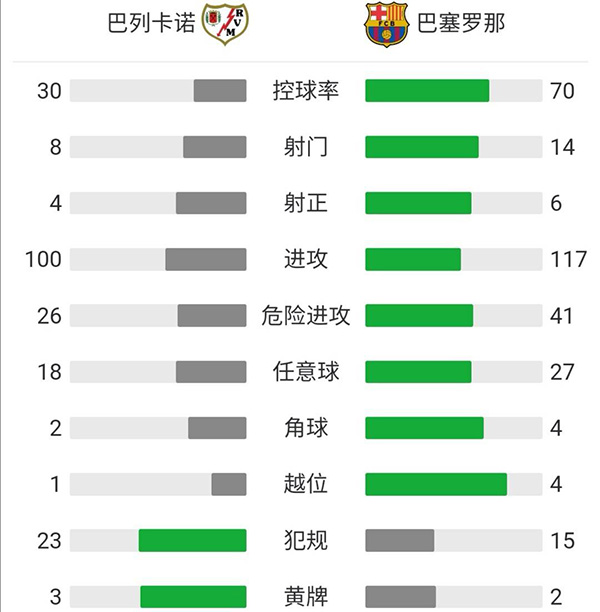Viewport: 600px width, 612px height.
Task: Click Rayo's gray 控球率 bar
Action: click(x=220, y=91)
